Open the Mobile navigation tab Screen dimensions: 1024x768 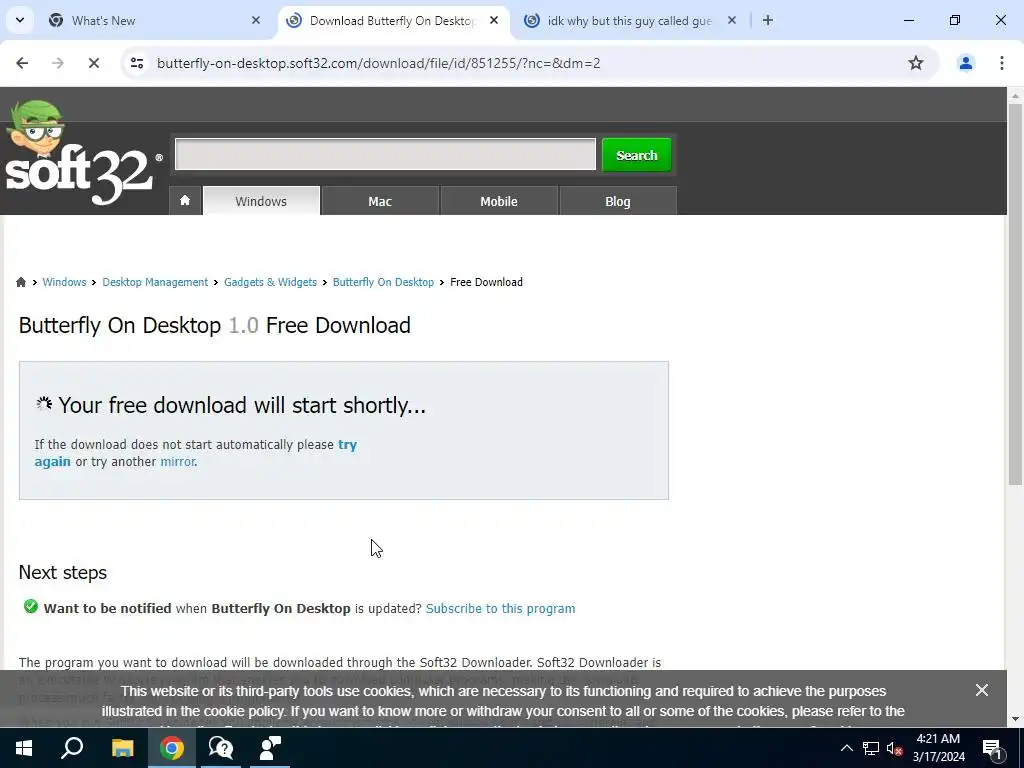(499, 201)
